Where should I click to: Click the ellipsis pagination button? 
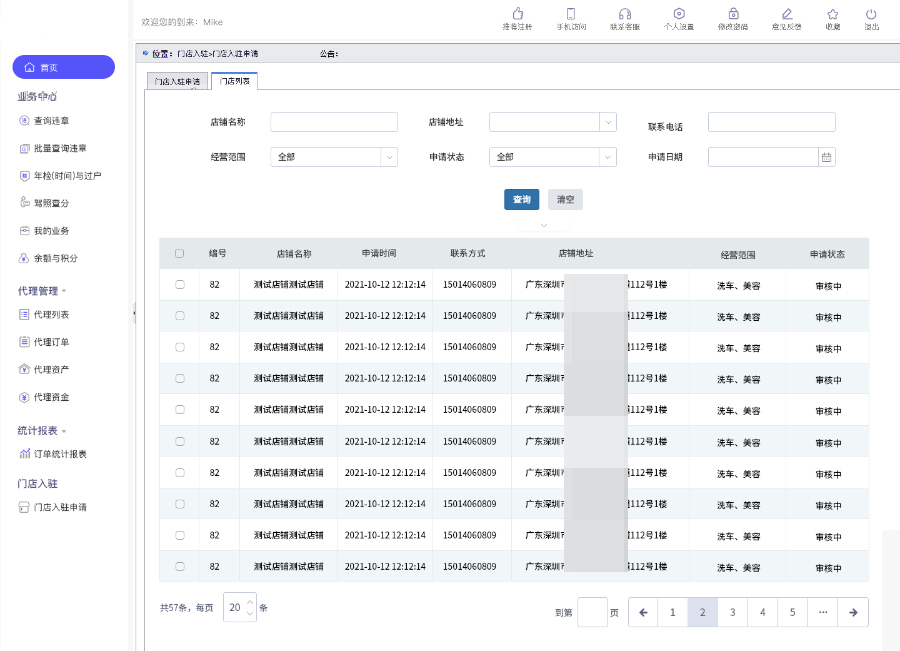pyautogui.click(x=823, y=613)
